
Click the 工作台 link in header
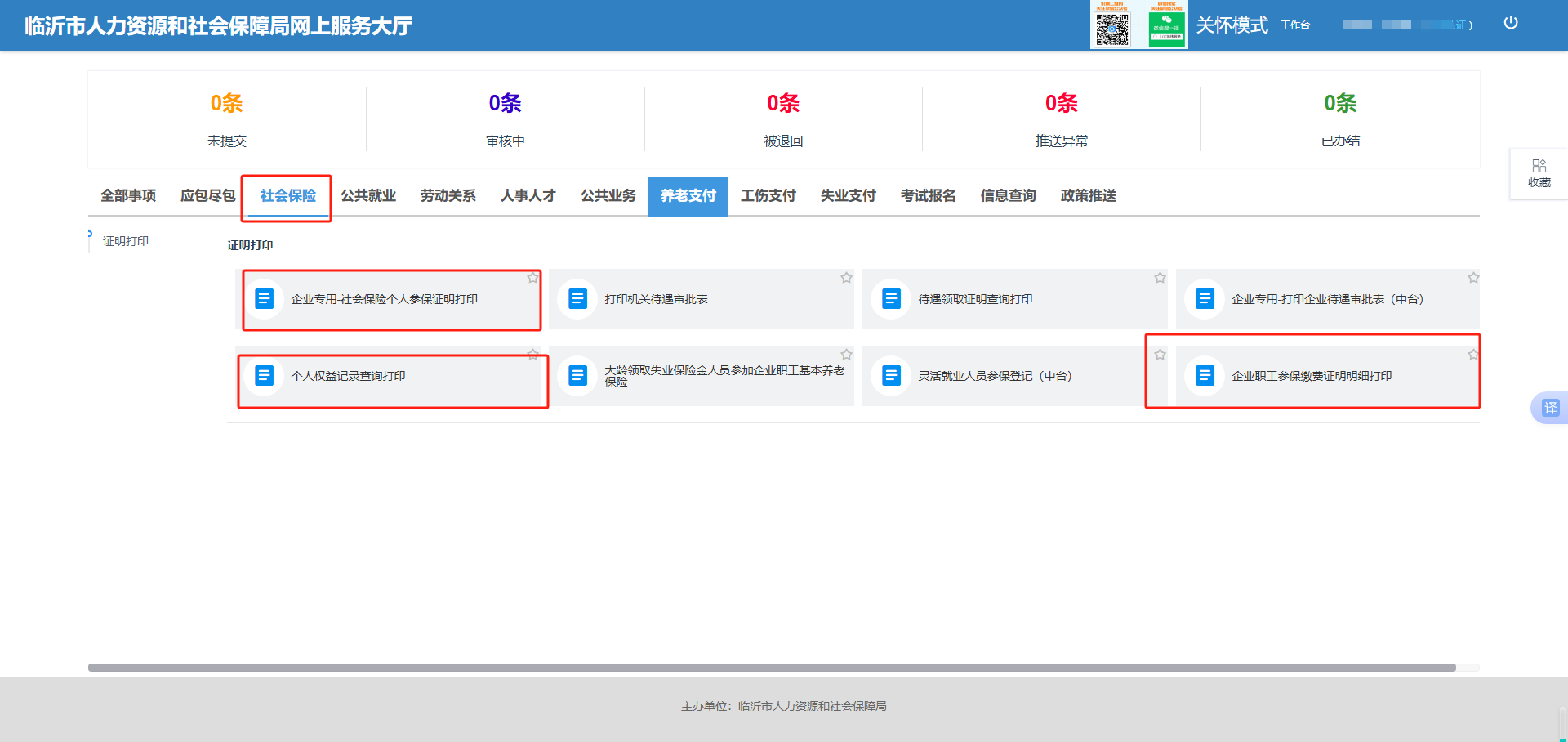click(1294, 25)
